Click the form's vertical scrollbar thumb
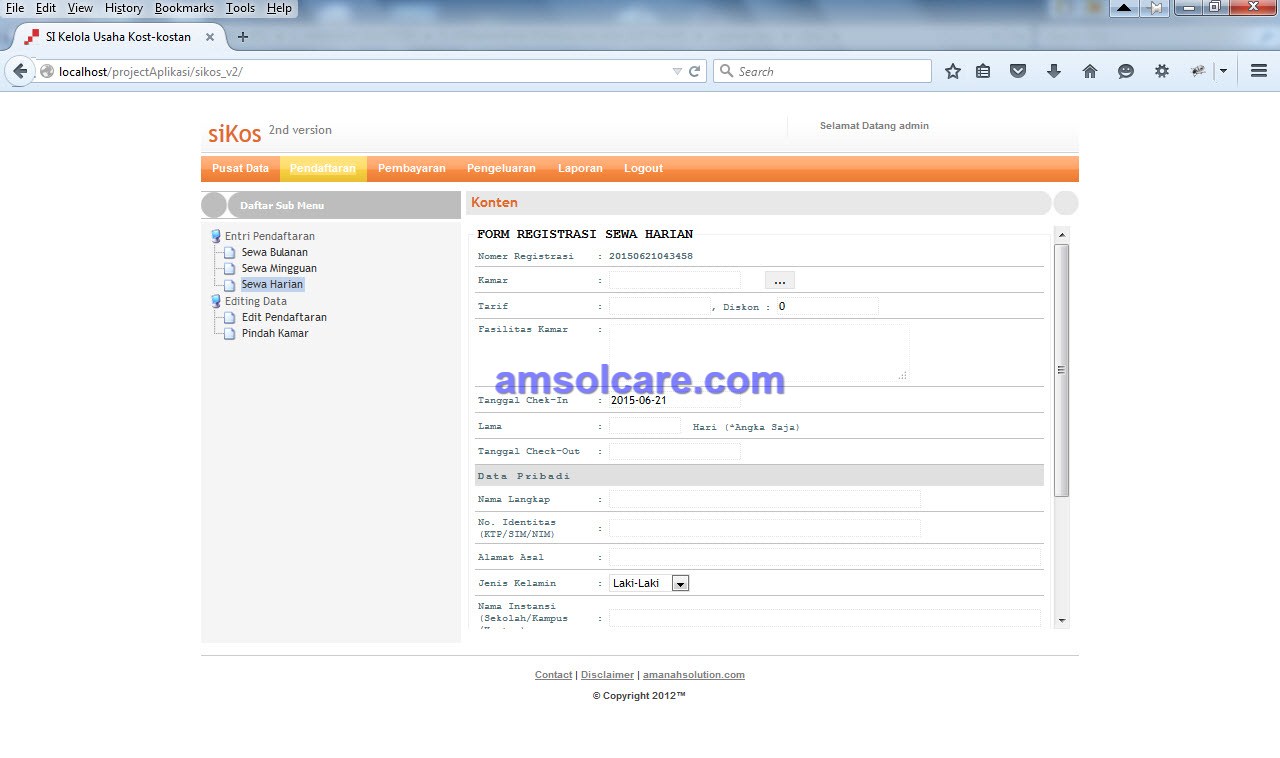The image size is (1280, 758). point(1061,370)
